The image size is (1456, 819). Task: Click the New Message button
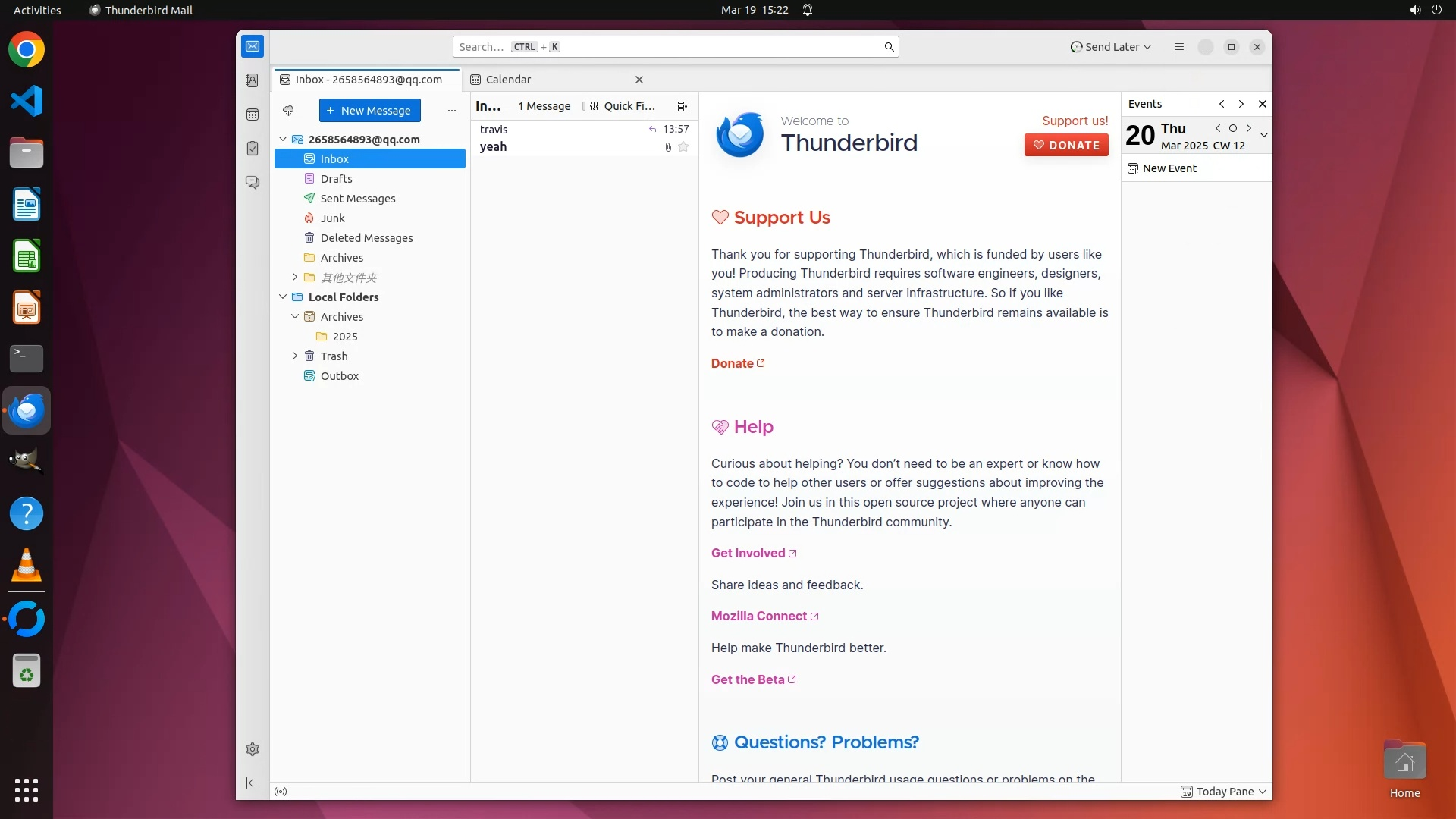coord(369,111)
